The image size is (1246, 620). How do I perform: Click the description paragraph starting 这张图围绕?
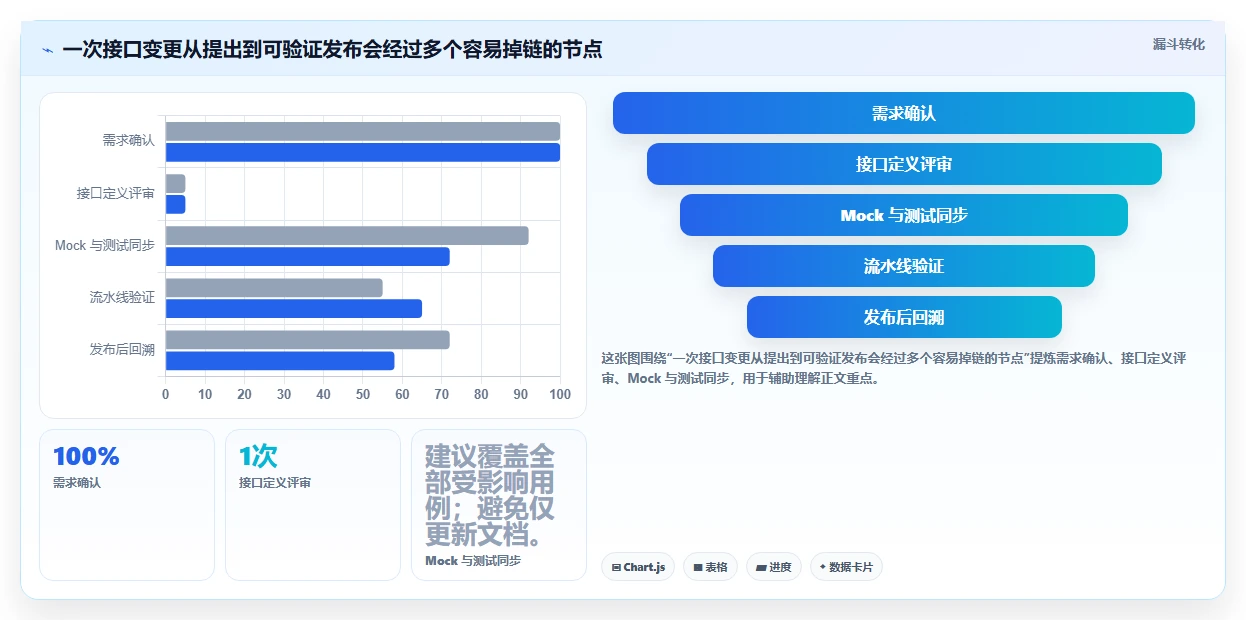tap(894, 368)
